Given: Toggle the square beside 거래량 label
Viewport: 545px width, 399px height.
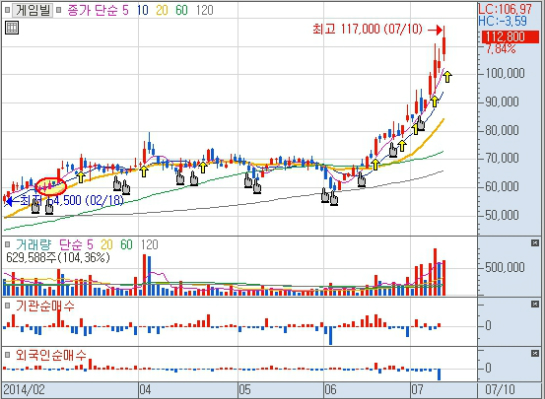Looking at the screenshot, I should tap(7, 244).
